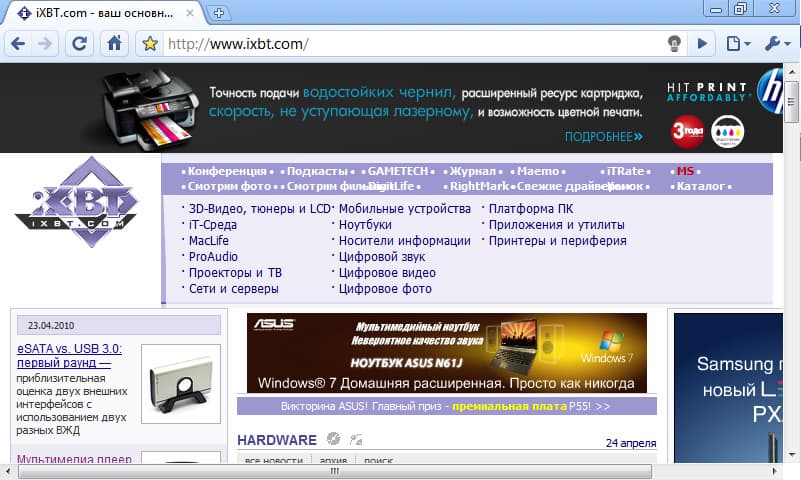Click the HP logo in banner
This screenshot has width=801, height=480.
click(x=770, y=92)
